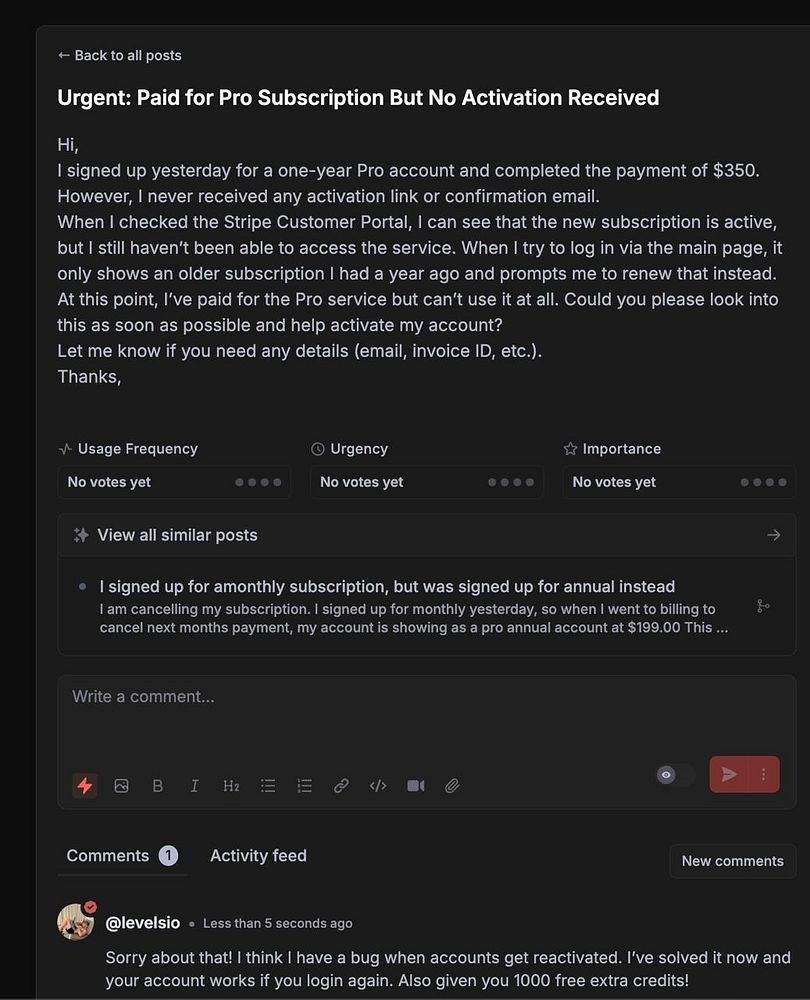
Task: Insert an image into the comment
Action: [121, 786]
